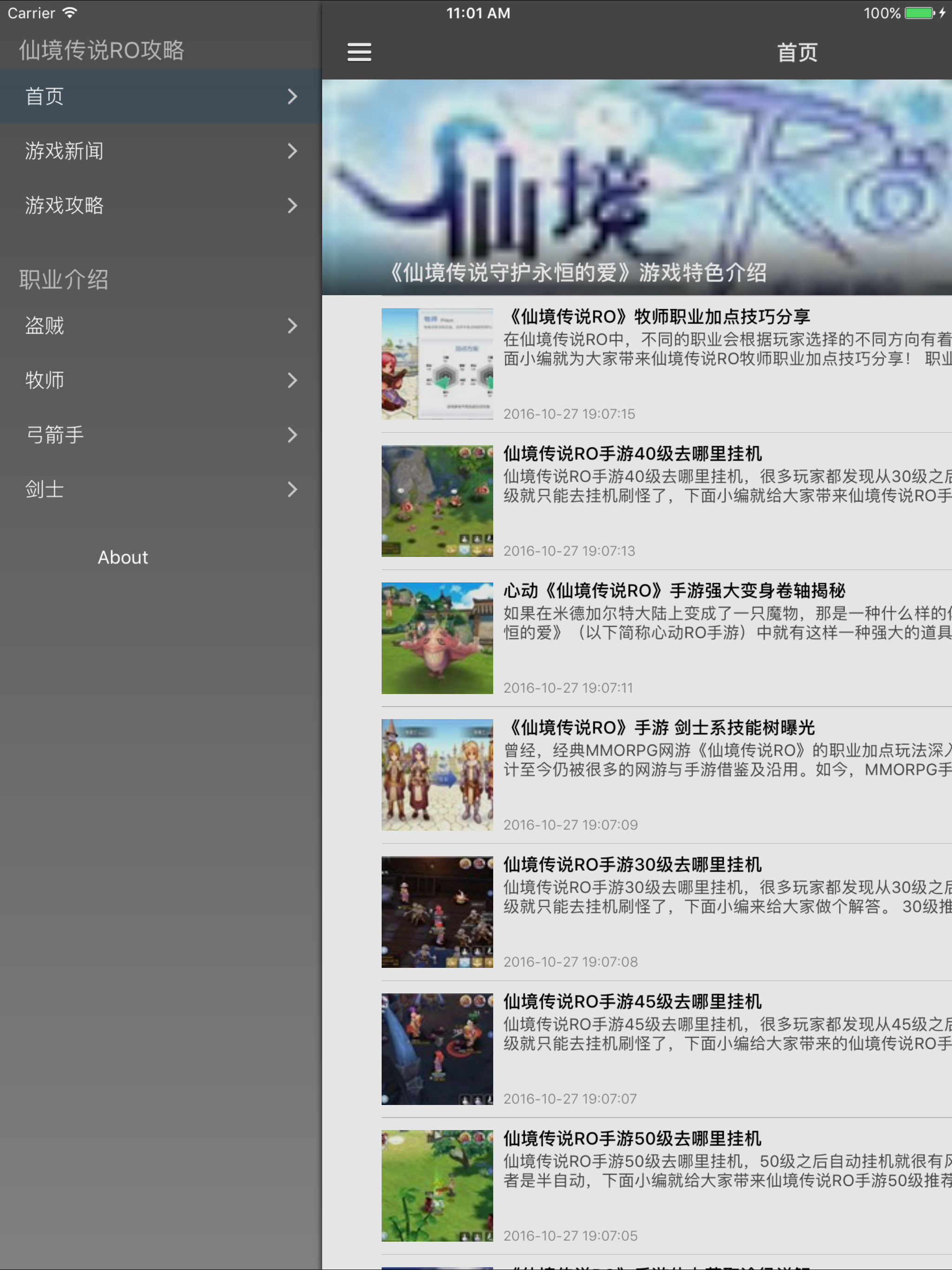Tap the pink monster article thumbnail
Image resolution: width=952 pixels, height=1270 pixels.
[x=437, y=638]
